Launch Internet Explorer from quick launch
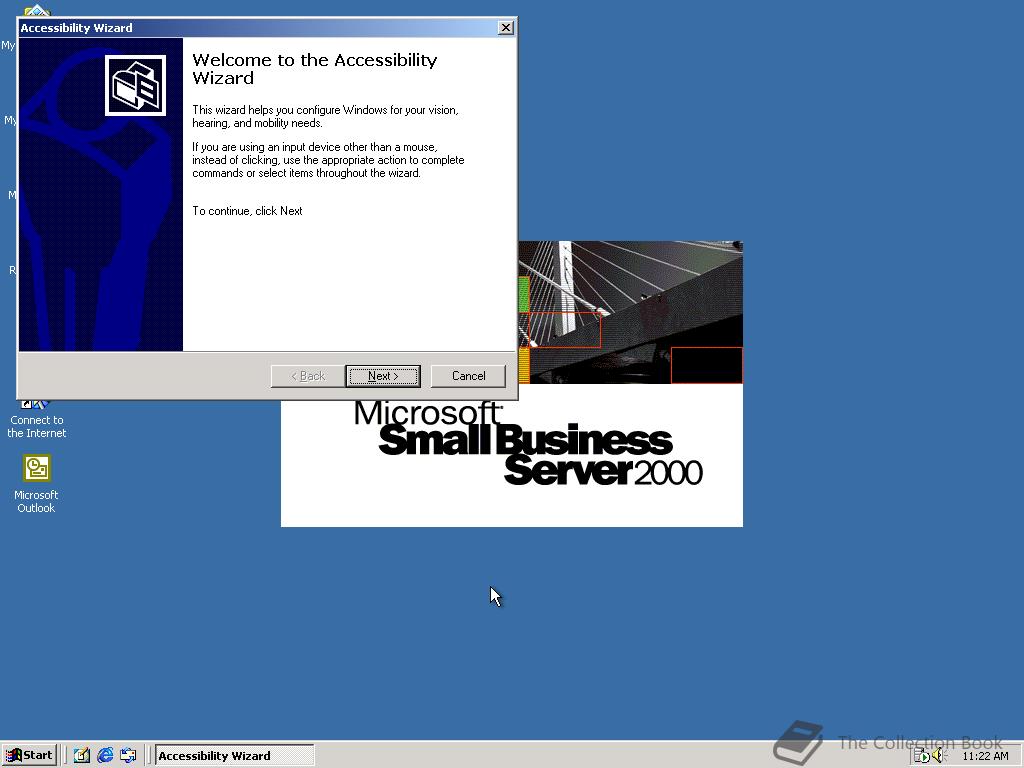The image size is (1024, 768). point(105,755)
